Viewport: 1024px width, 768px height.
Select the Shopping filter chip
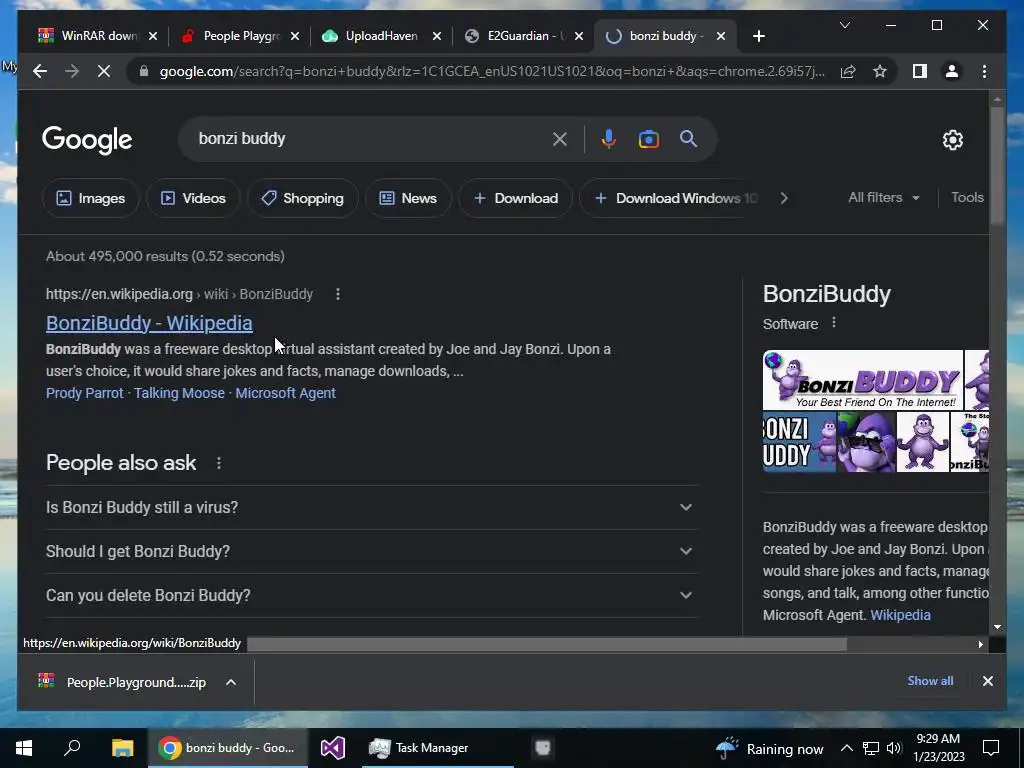click(302, 198)
